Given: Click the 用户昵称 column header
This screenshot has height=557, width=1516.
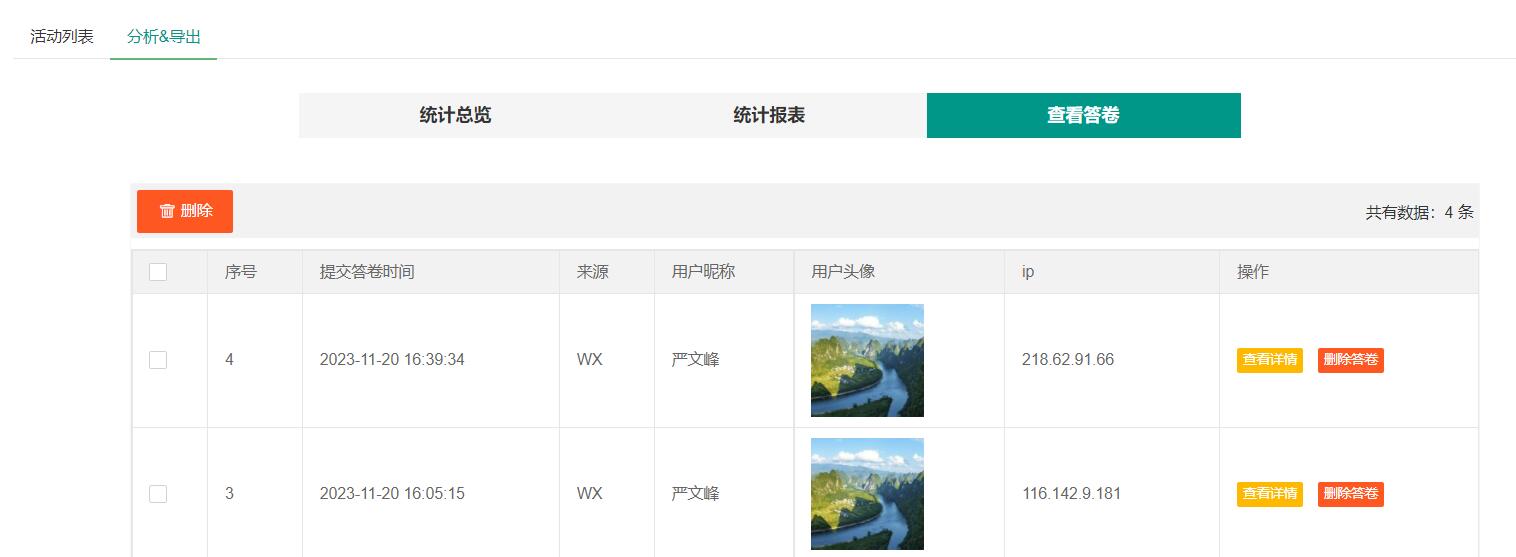Looking at the screenshot, I should (703, 272).
